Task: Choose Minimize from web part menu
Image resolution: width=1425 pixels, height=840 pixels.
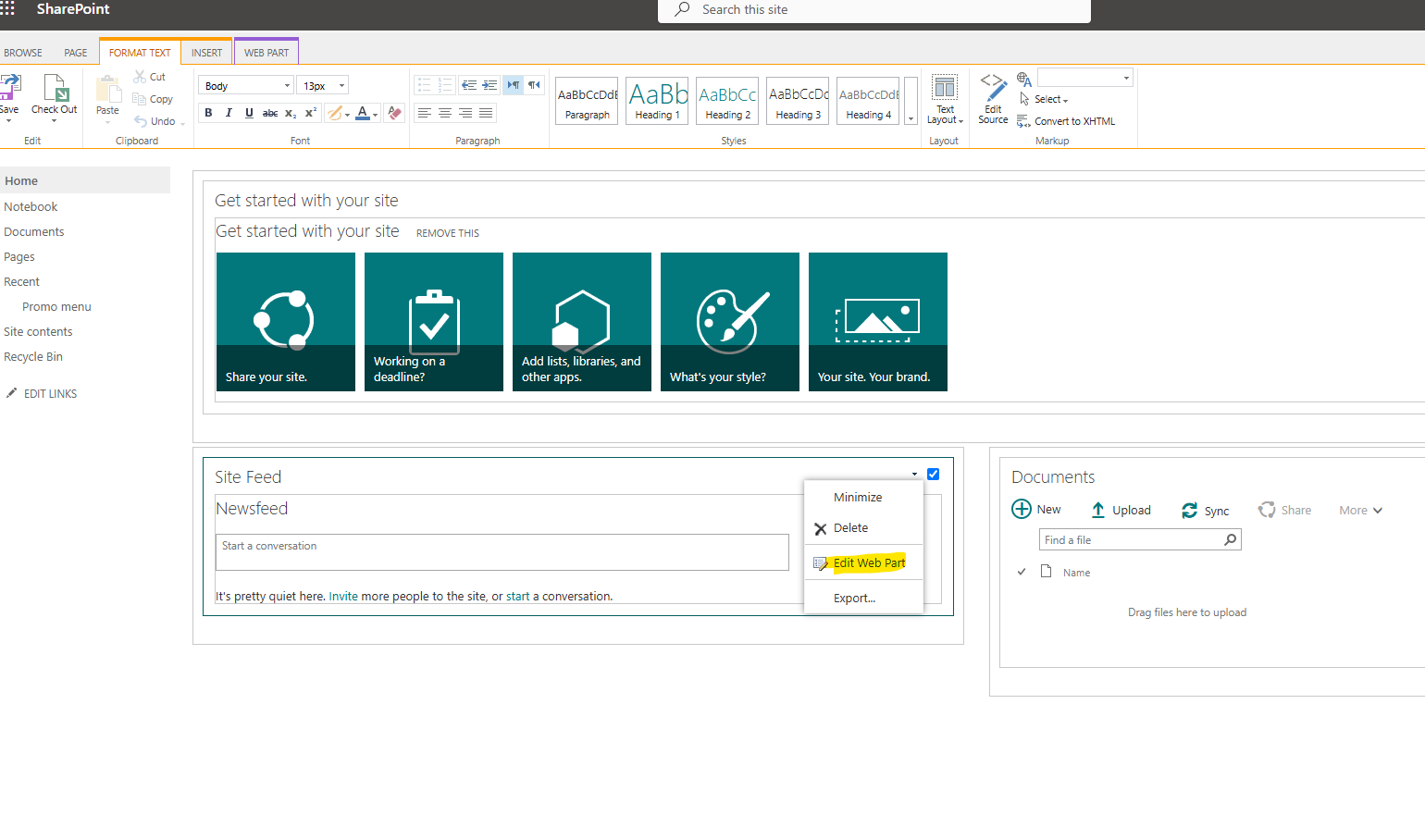Action: pos(858,498)
